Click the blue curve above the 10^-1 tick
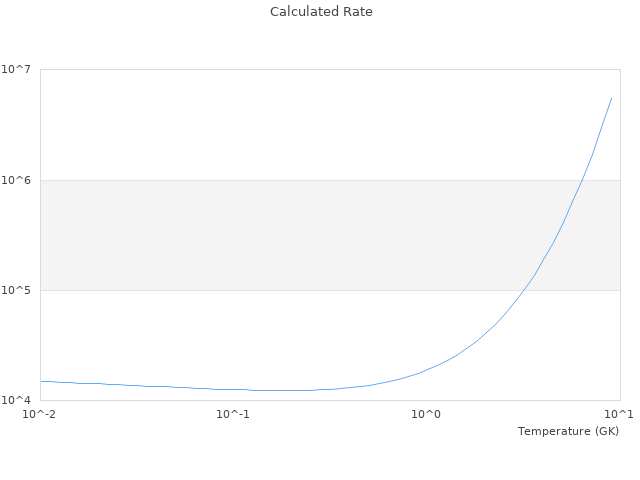The image size is (640, 480). coord(233,389)
